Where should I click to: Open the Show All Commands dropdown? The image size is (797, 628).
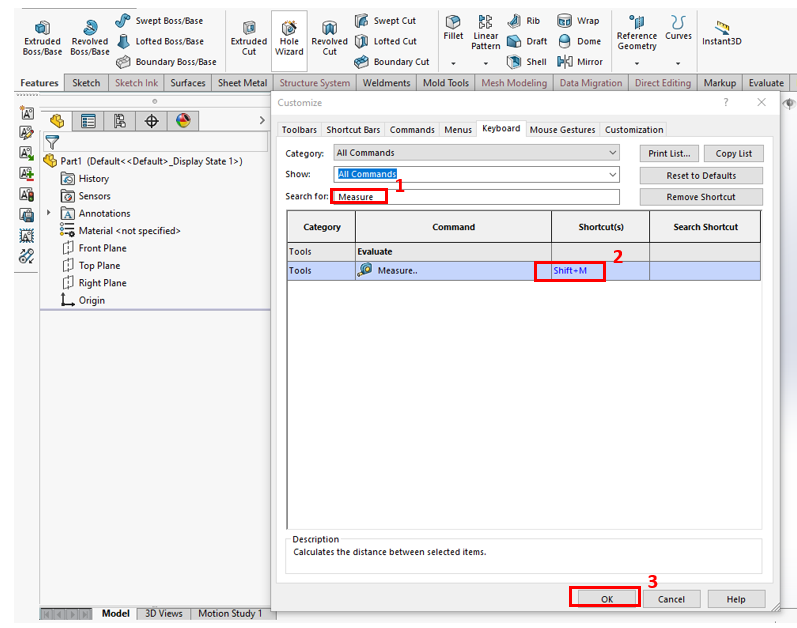(476, 174)
